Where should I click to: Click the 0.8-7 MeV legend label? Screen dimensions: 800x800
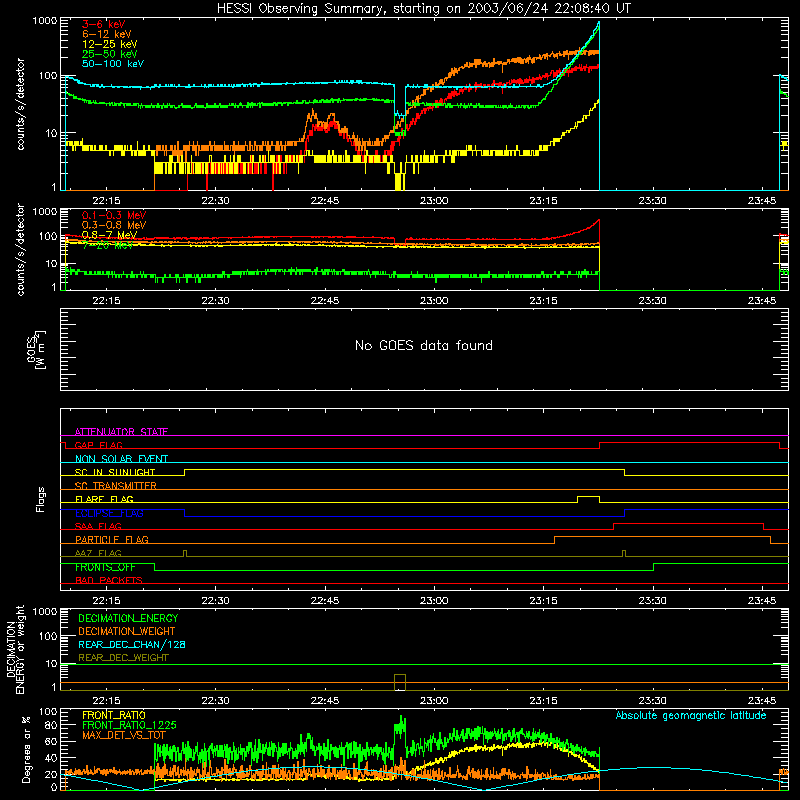(109, 235)
